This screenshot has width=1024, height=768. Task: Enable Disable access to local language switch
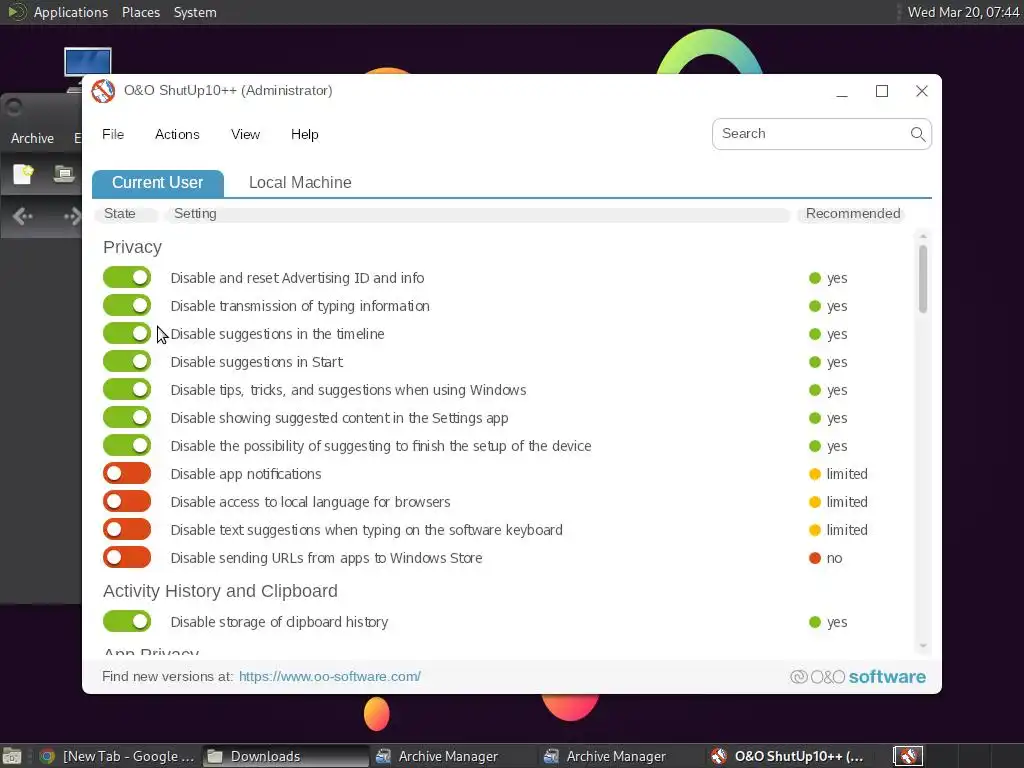pyautogui.click(x=127, y=502)
